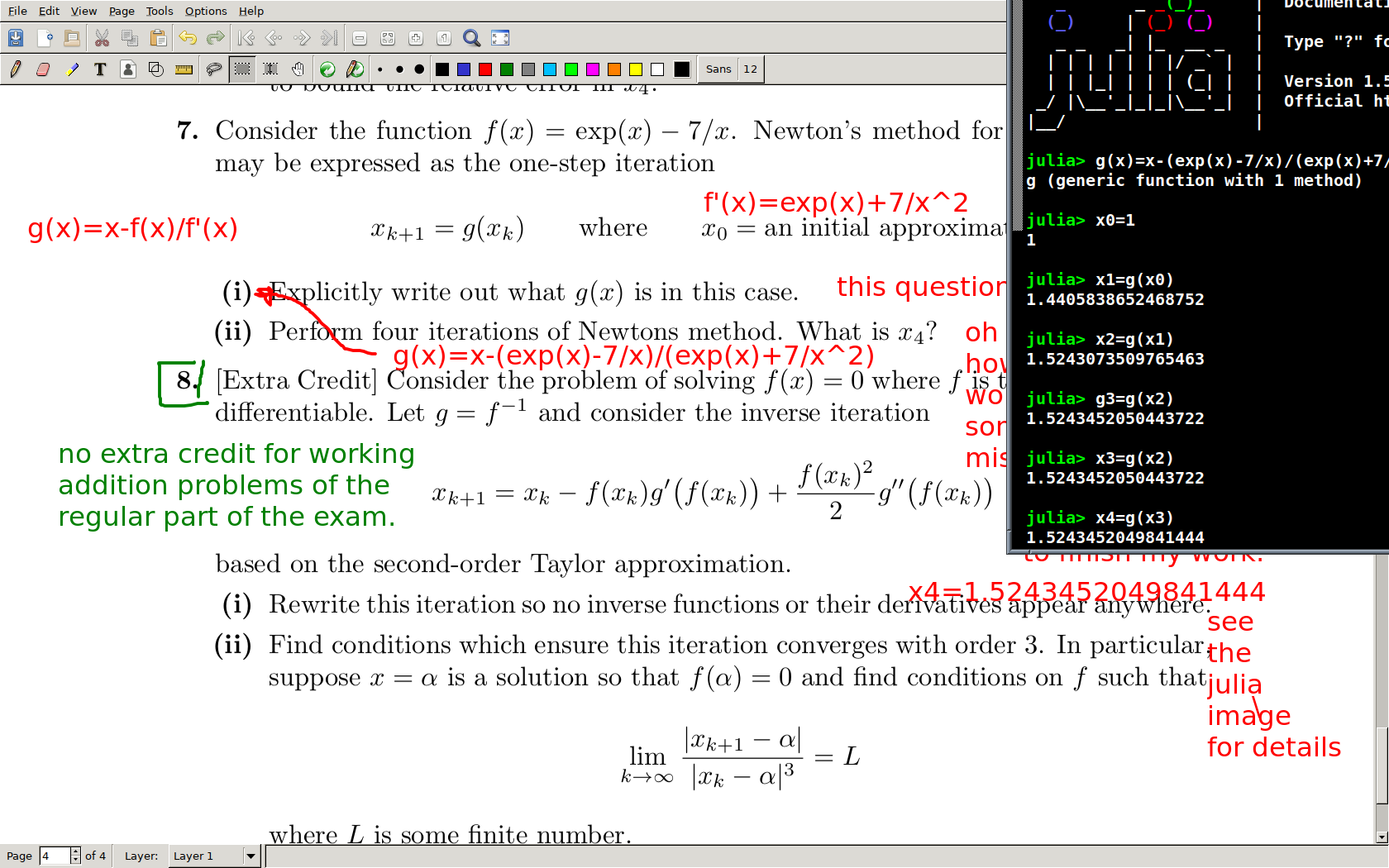Pick the red color swatch
The height and width of the screenshot is (868, 1389).
point(485,69)
